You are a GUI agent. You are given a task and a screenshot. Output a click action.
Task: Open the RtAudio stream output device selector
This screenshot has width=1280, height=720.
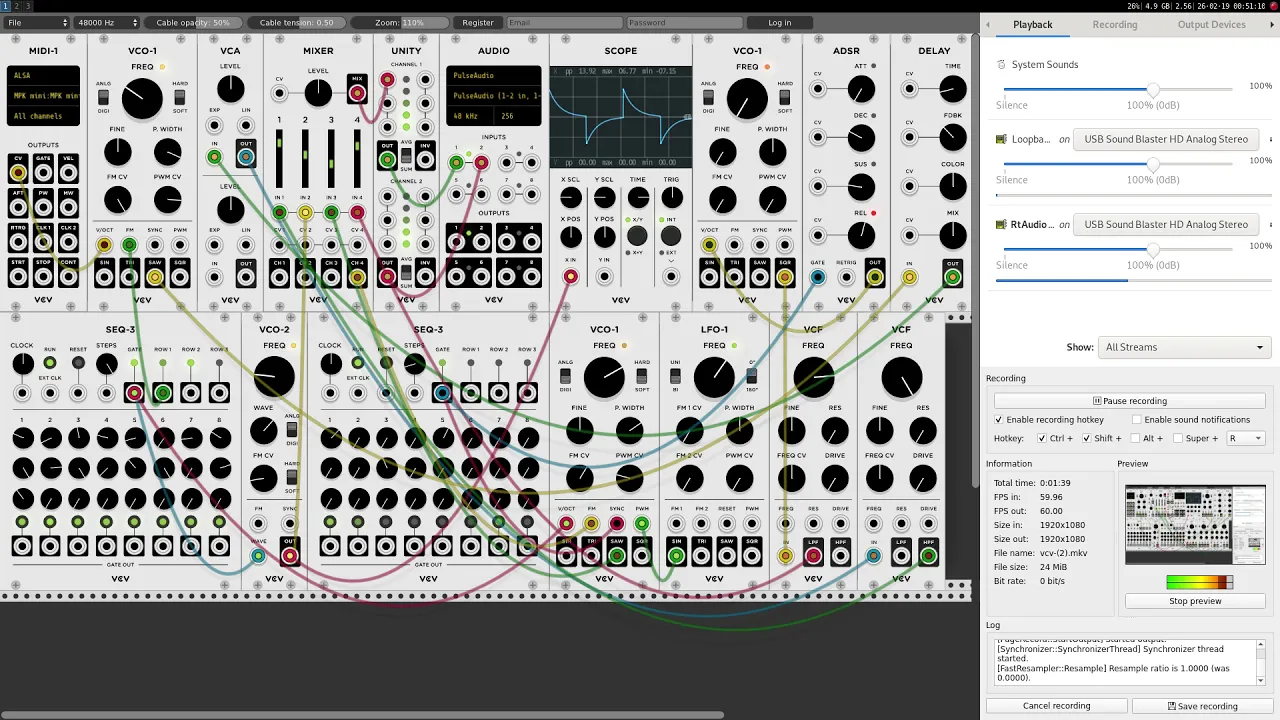[1166, 224]
